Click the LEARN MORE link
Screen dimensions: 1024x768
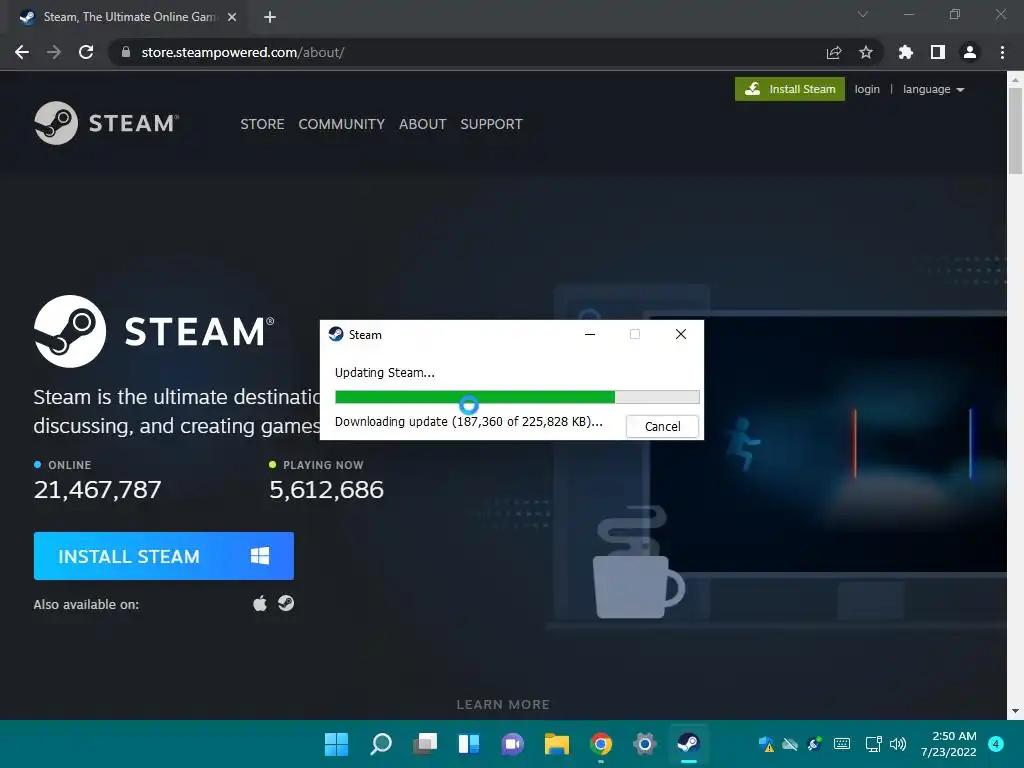(x=503, y=705)
